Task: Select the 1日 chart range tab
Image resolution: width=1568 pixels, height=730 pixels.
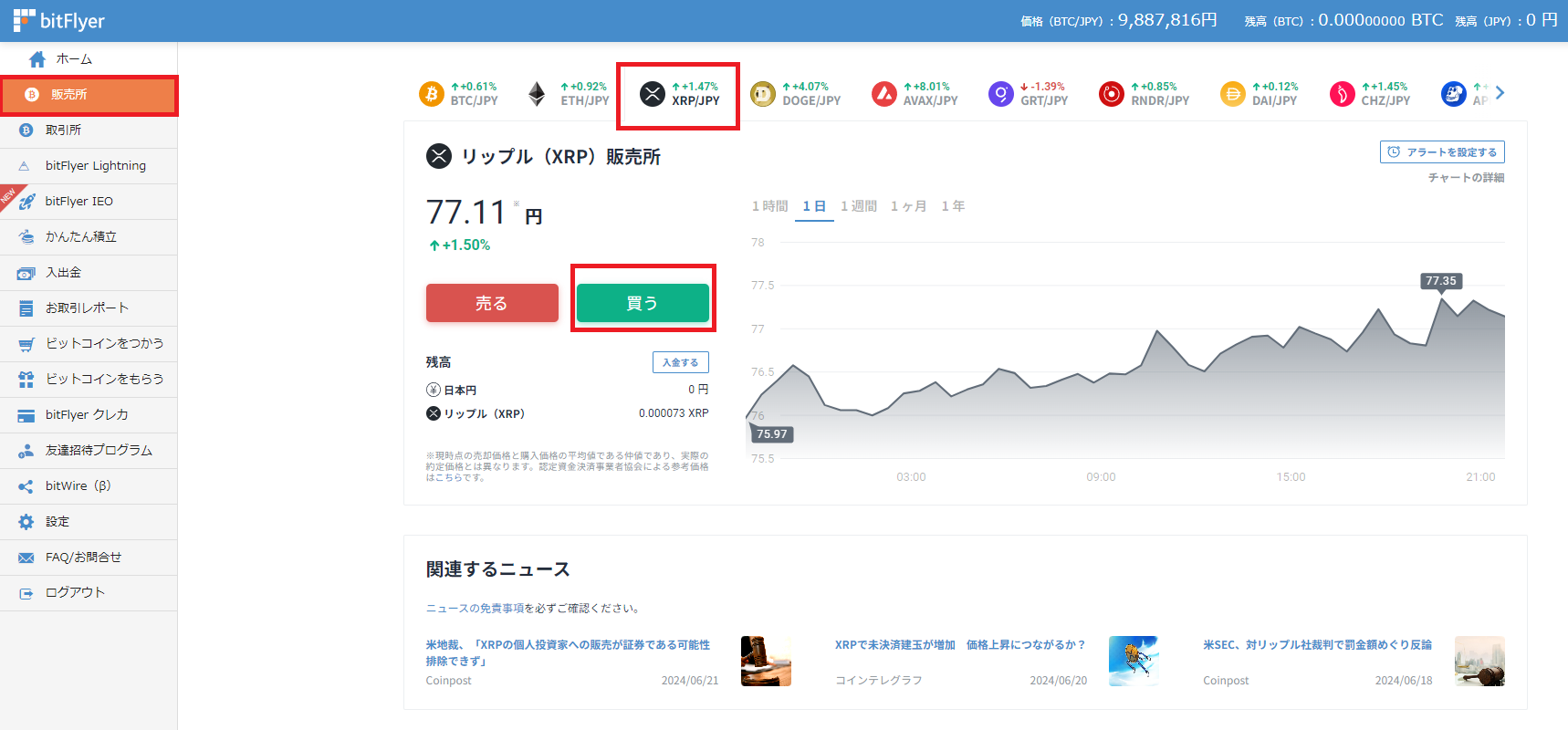Action: tap(814, 206)
